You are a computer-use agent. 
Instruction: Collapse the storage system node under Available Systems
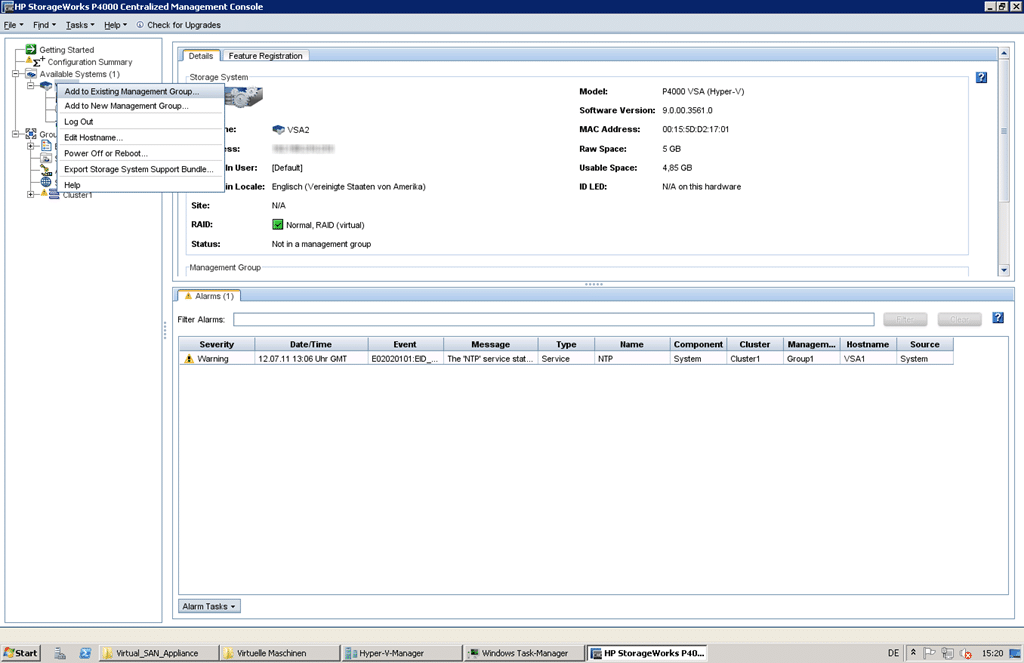(x=30, y=86)
